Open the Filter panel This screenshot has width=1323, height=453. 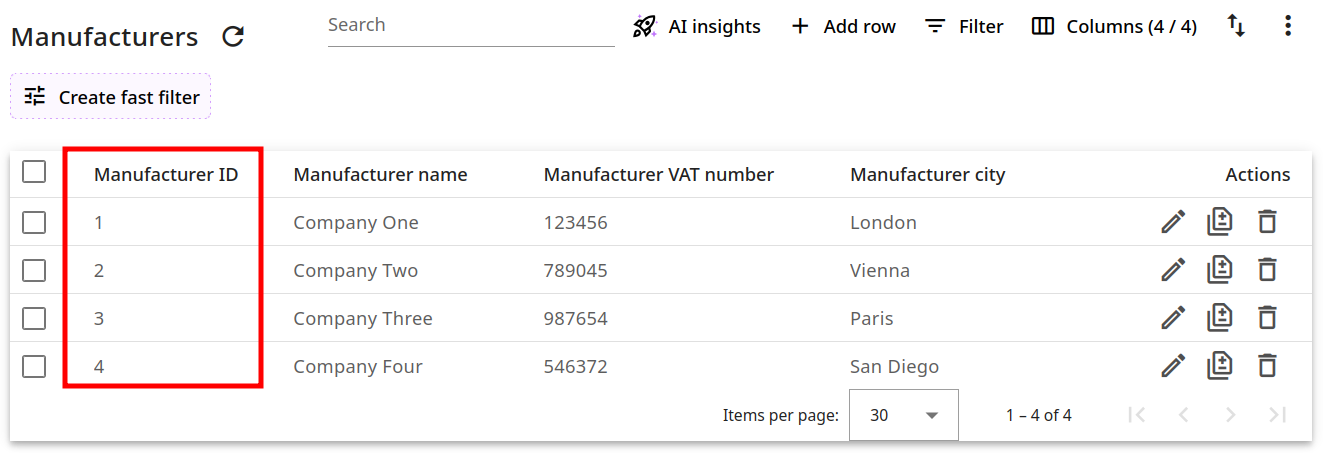click(964, 26)
